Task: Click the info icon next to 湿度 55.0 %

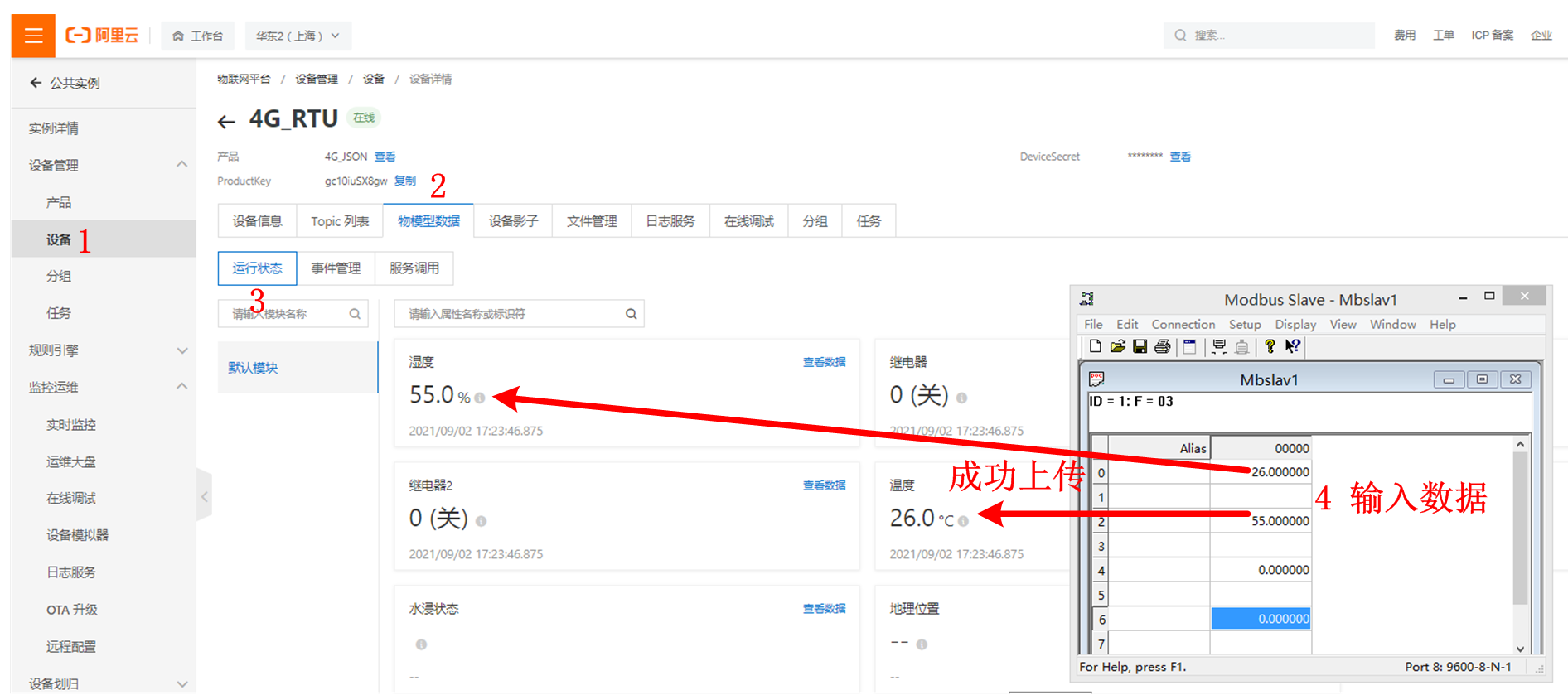Action: coord(480,398)
